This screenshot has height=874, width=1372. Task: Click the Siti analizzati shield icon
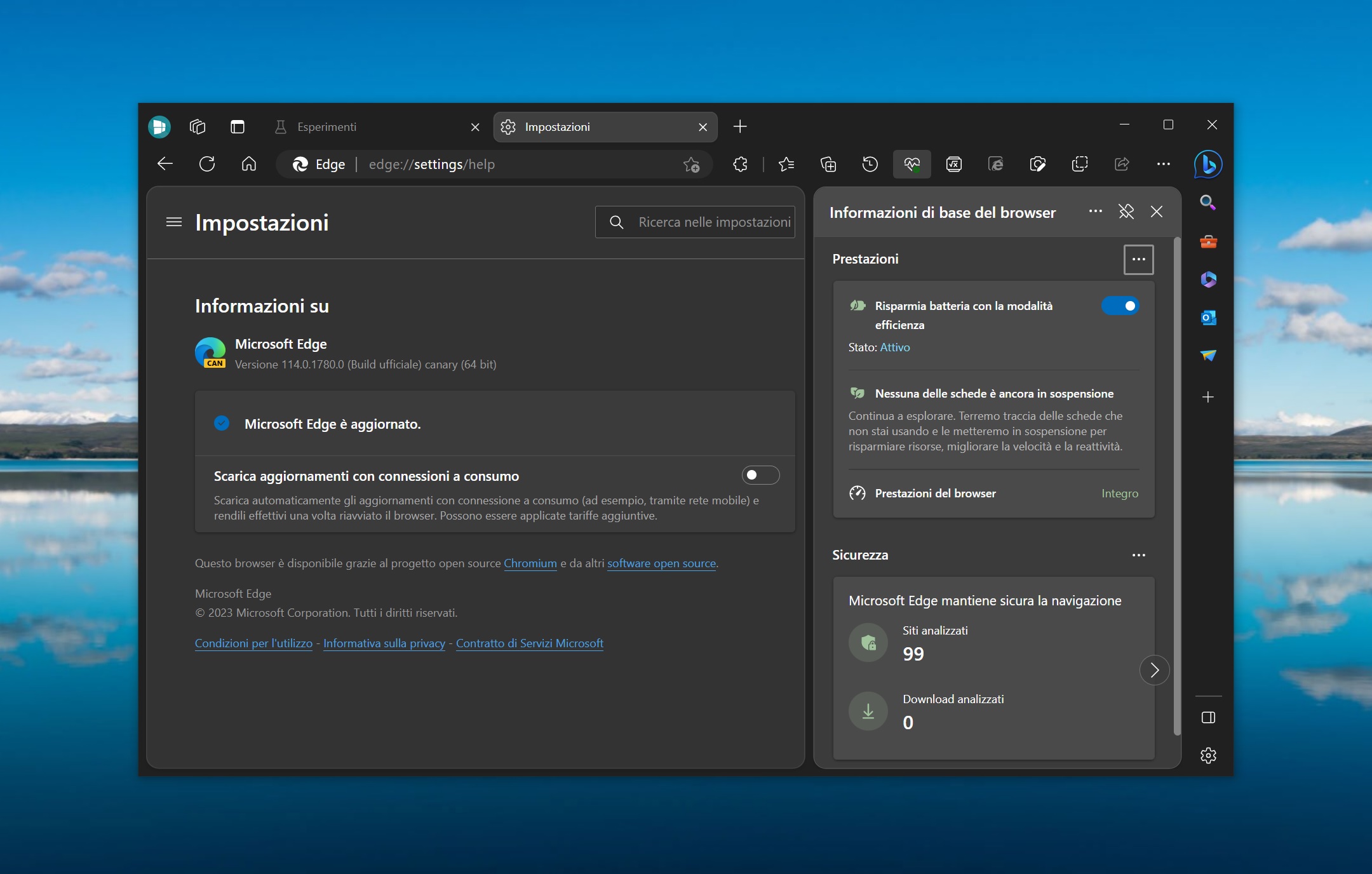coord(868,643)
